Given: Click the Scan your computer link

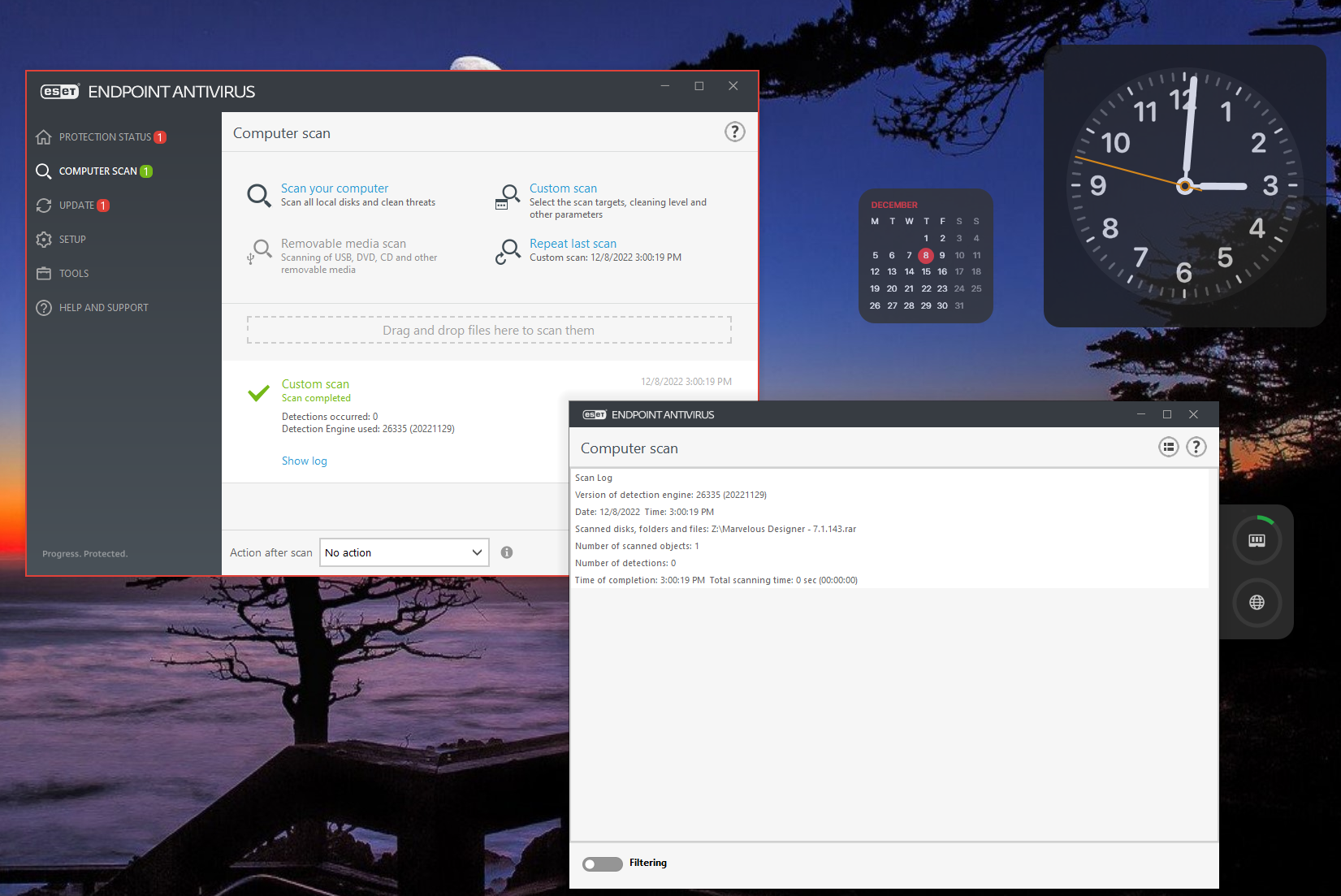Looking at the screenshot, I should pos(334,188).
